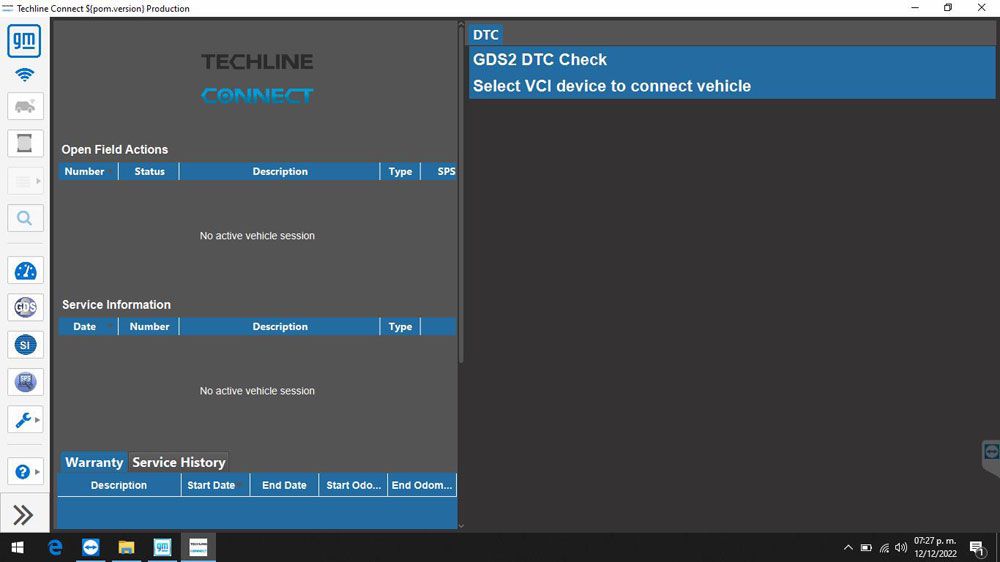
Task: Expand the sidebar with double chevron
Action: 25,515
